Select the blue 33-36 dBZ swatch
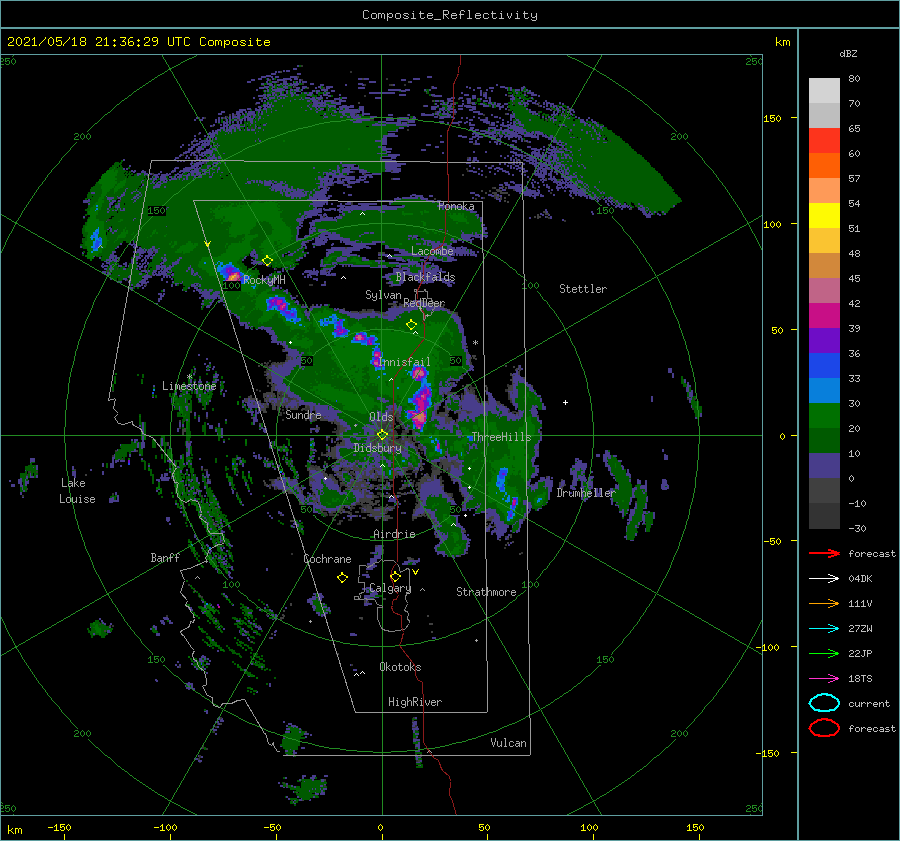900x841 pixels. pos(824,365)
